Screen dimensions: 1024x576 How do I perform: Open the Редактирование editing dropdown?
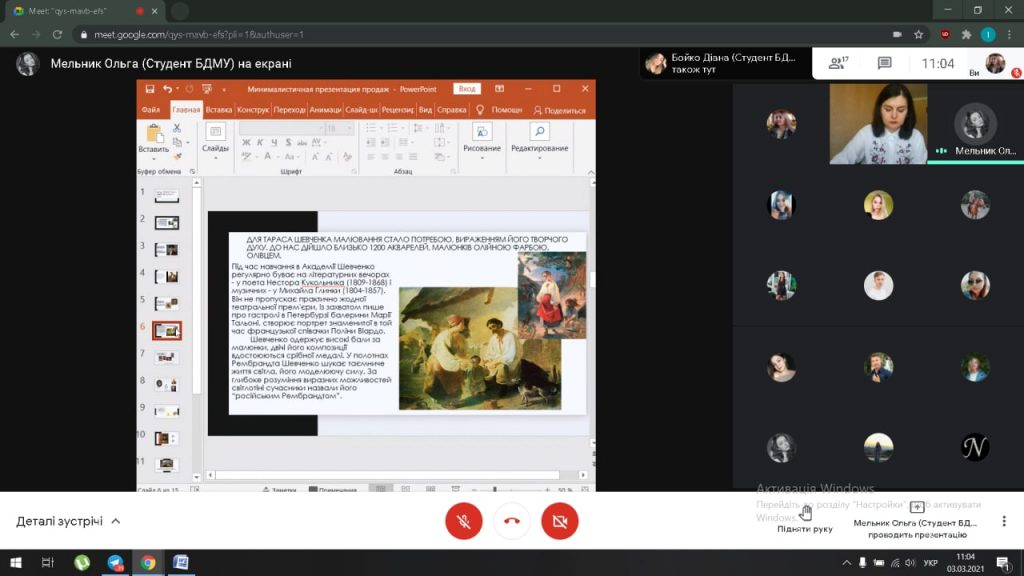pyautogui.click(x=539, y=140)
